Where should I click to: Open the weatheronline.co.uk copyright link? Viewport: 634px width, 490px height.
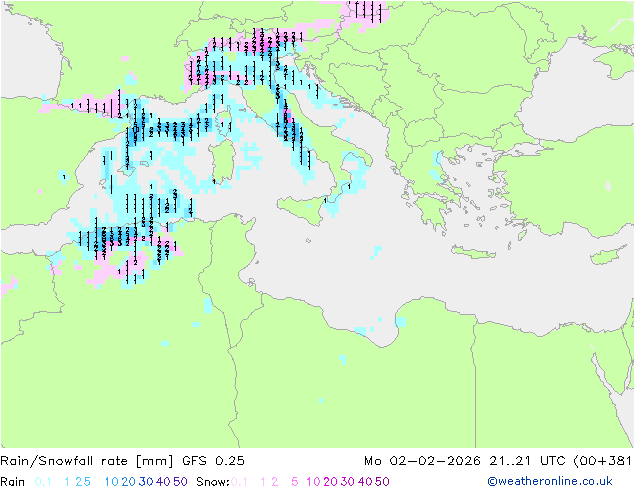click(x=550, y=481)
